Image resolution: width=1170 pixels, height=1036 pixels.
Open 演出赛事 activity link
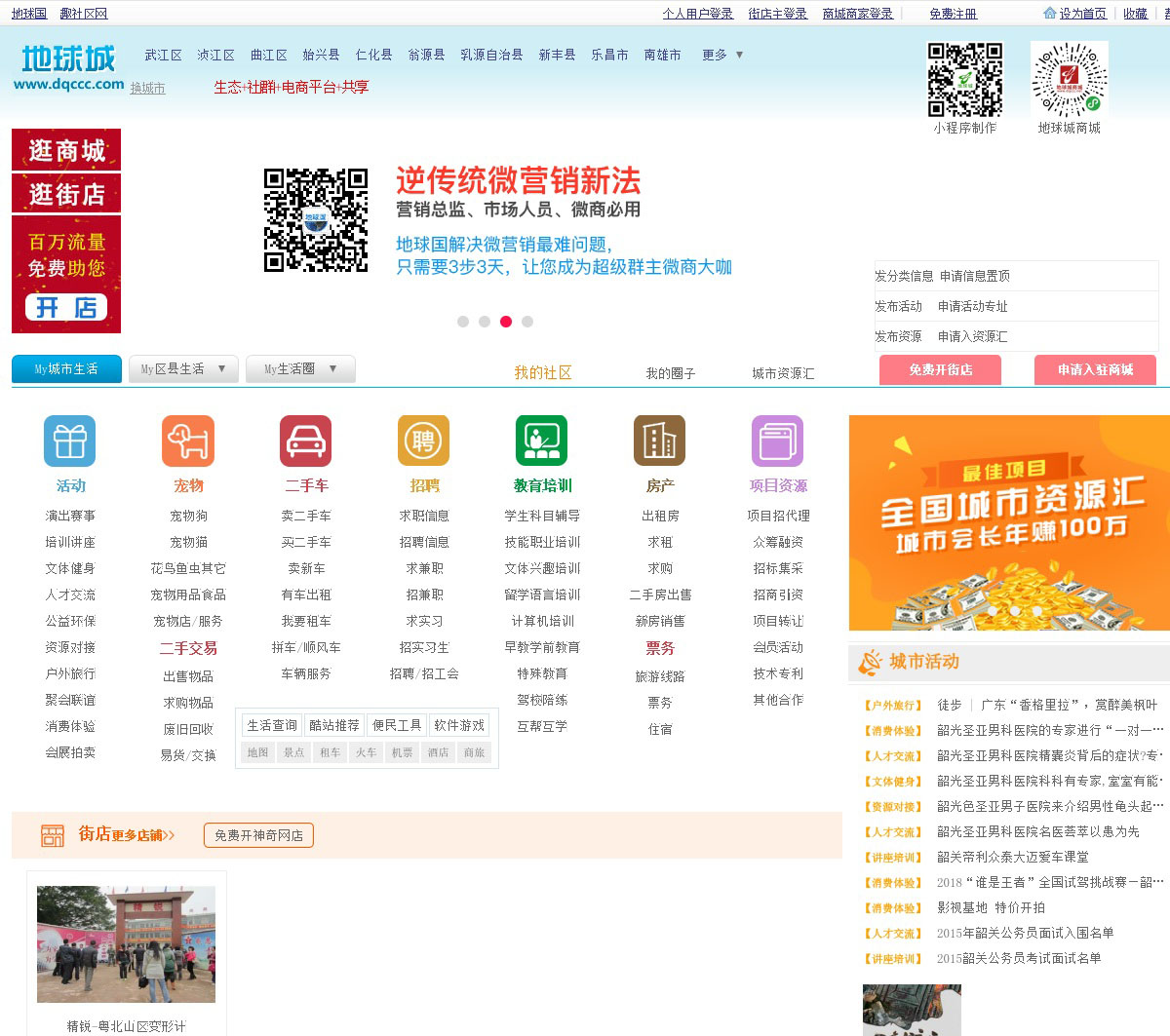[70, 517]
